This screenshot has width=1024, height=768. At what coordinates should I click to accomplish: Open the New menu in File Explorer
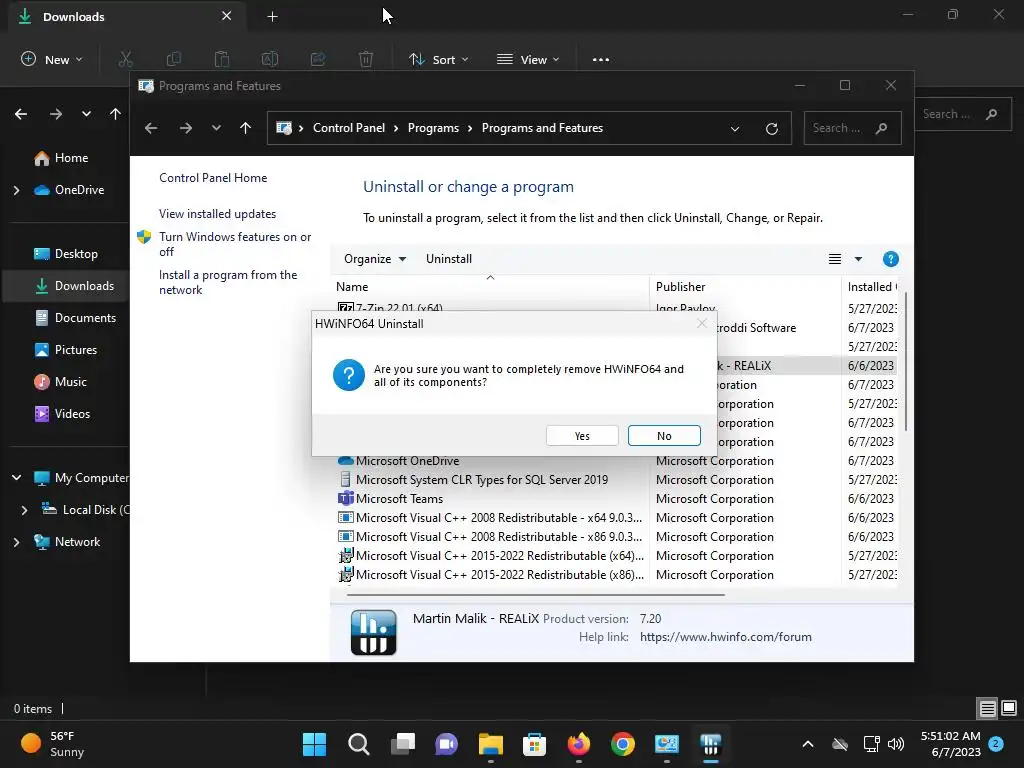pyautogui.click(x=52, y=59)
